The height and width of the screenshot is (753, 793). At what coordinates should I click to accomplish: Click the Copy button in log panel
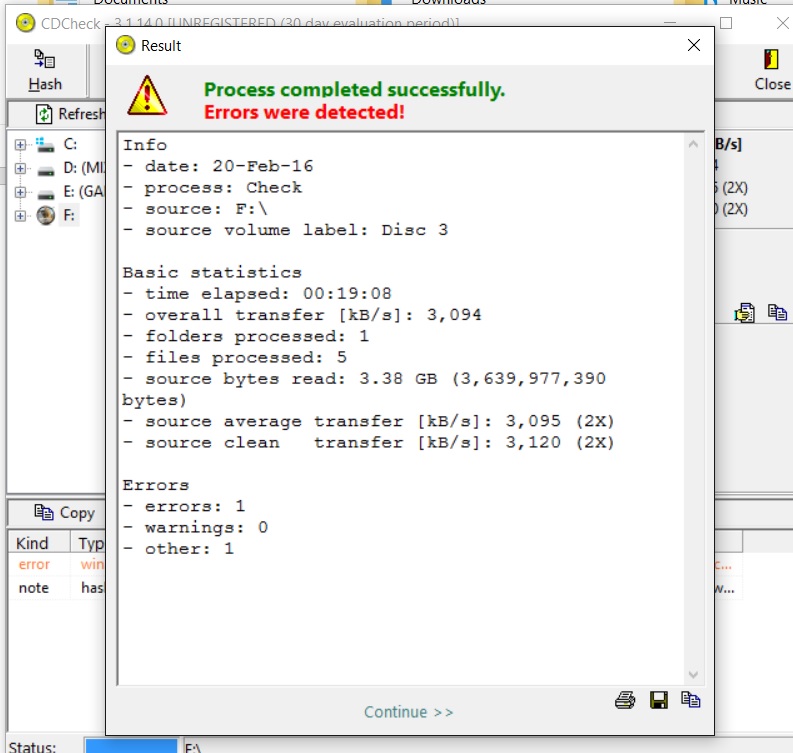point(63,512)
